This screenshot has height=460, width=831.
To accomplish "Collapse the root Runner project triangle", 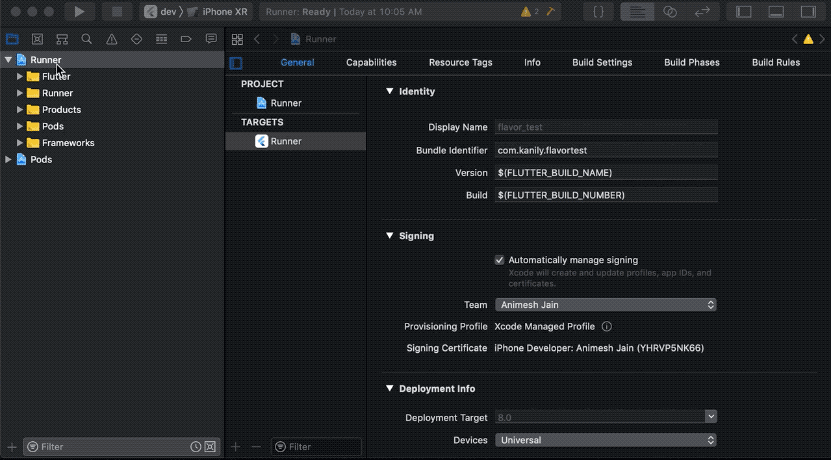I will [x=8, y=60].
